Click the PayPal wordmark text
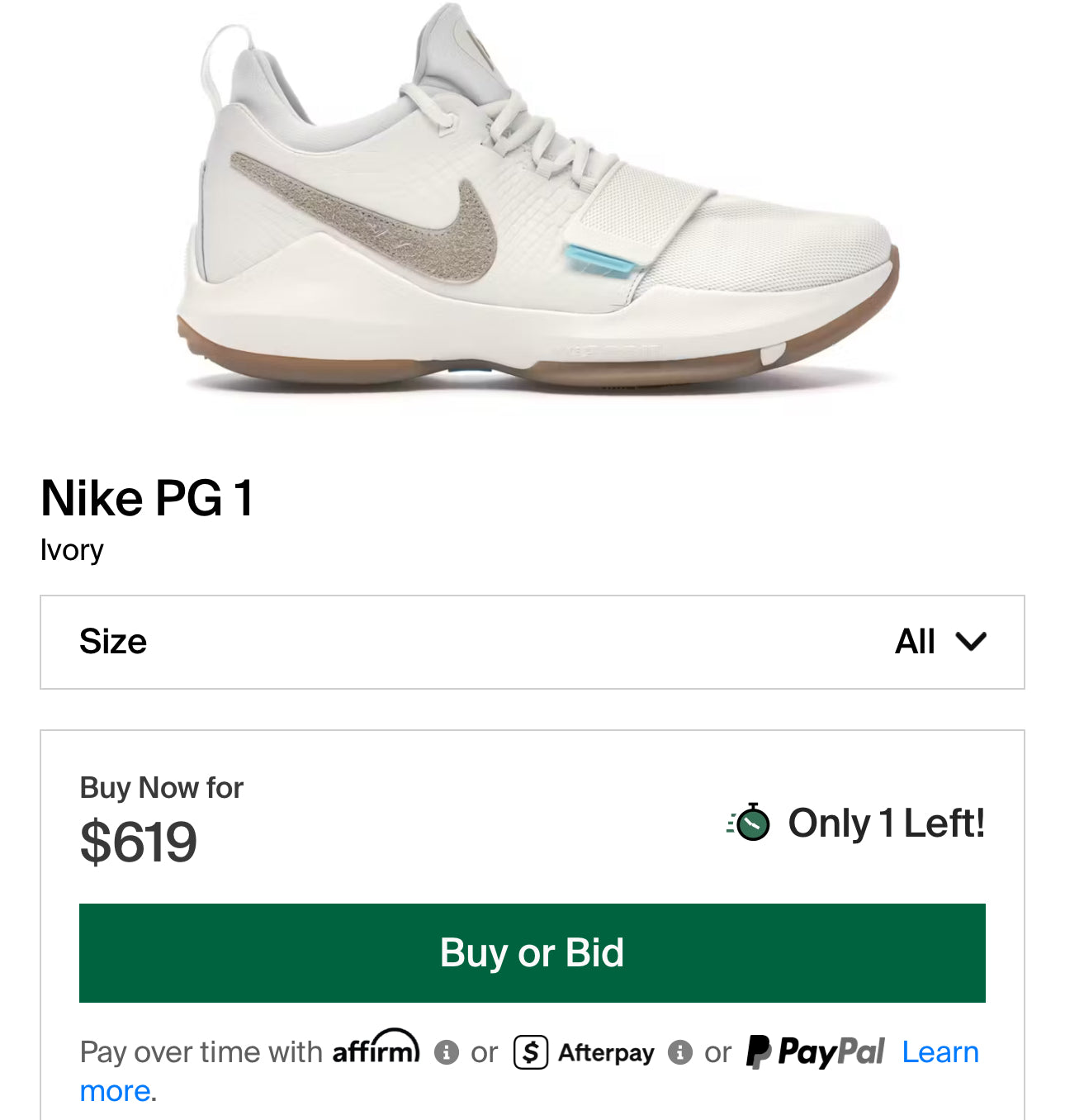Screen dimensions: 1065x1120 831,1052
